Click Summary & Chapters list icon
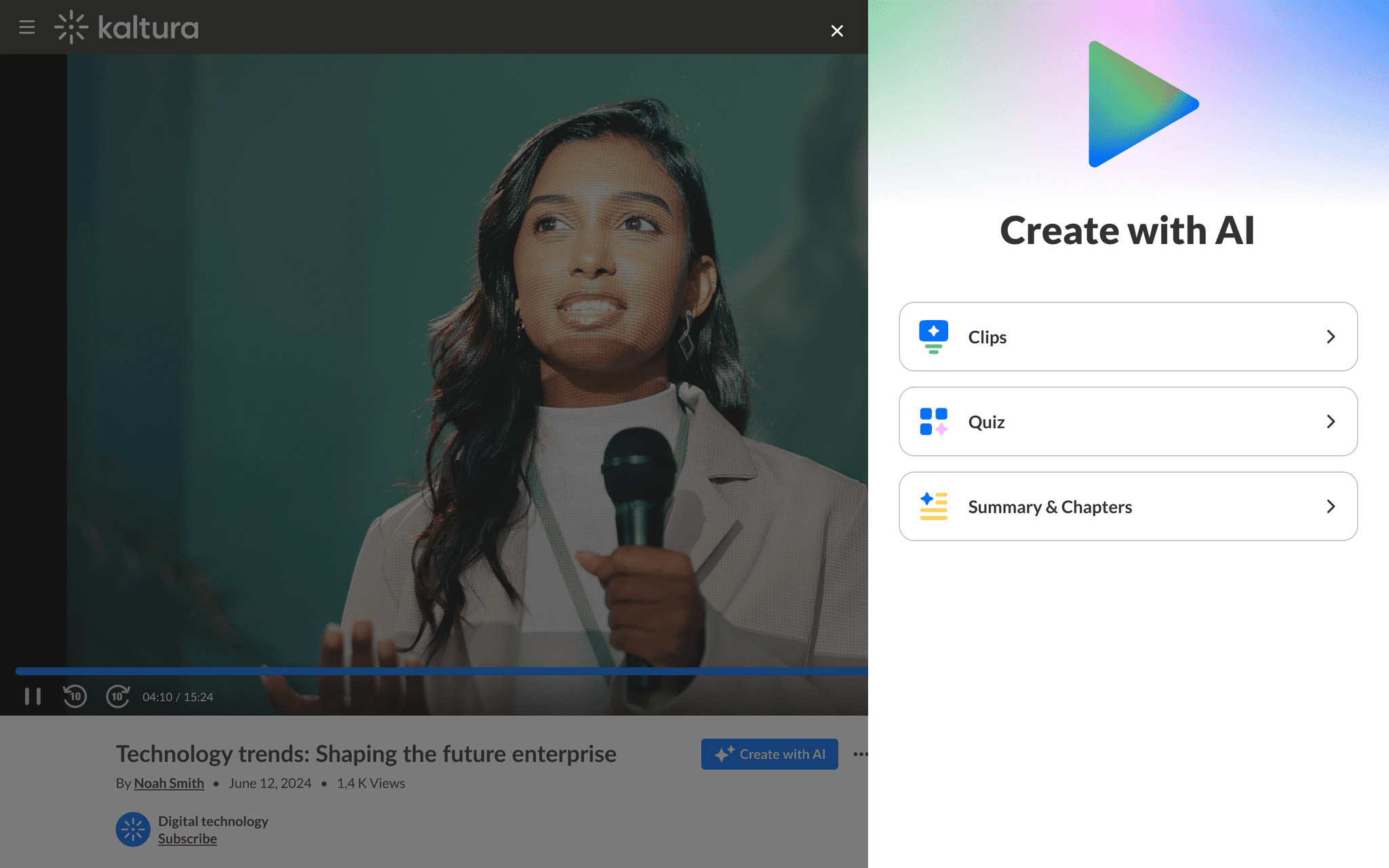 coord(933,507)
